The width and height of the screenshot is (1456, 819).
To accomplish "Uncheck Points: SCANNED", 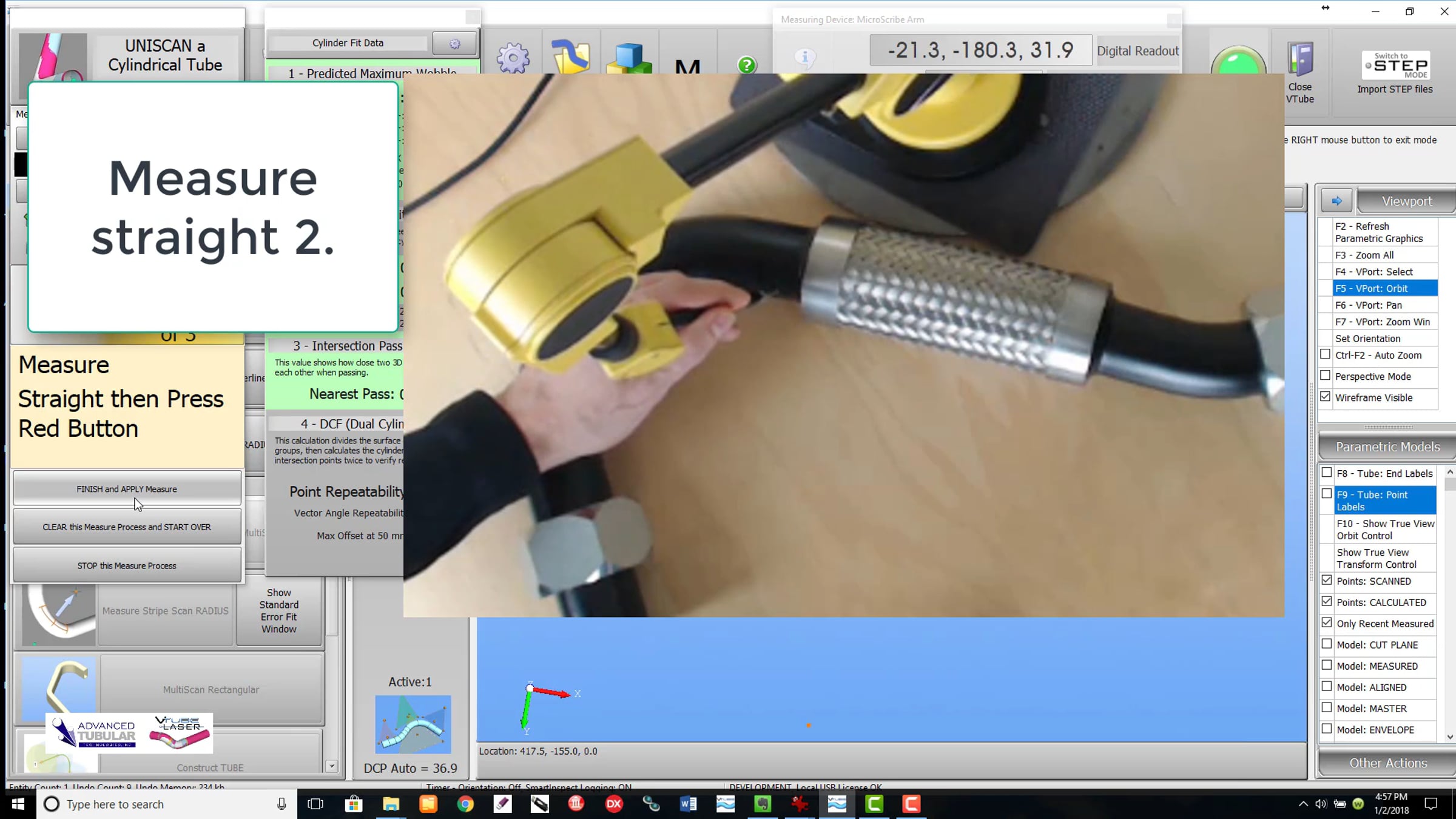I will point(1327,581).
